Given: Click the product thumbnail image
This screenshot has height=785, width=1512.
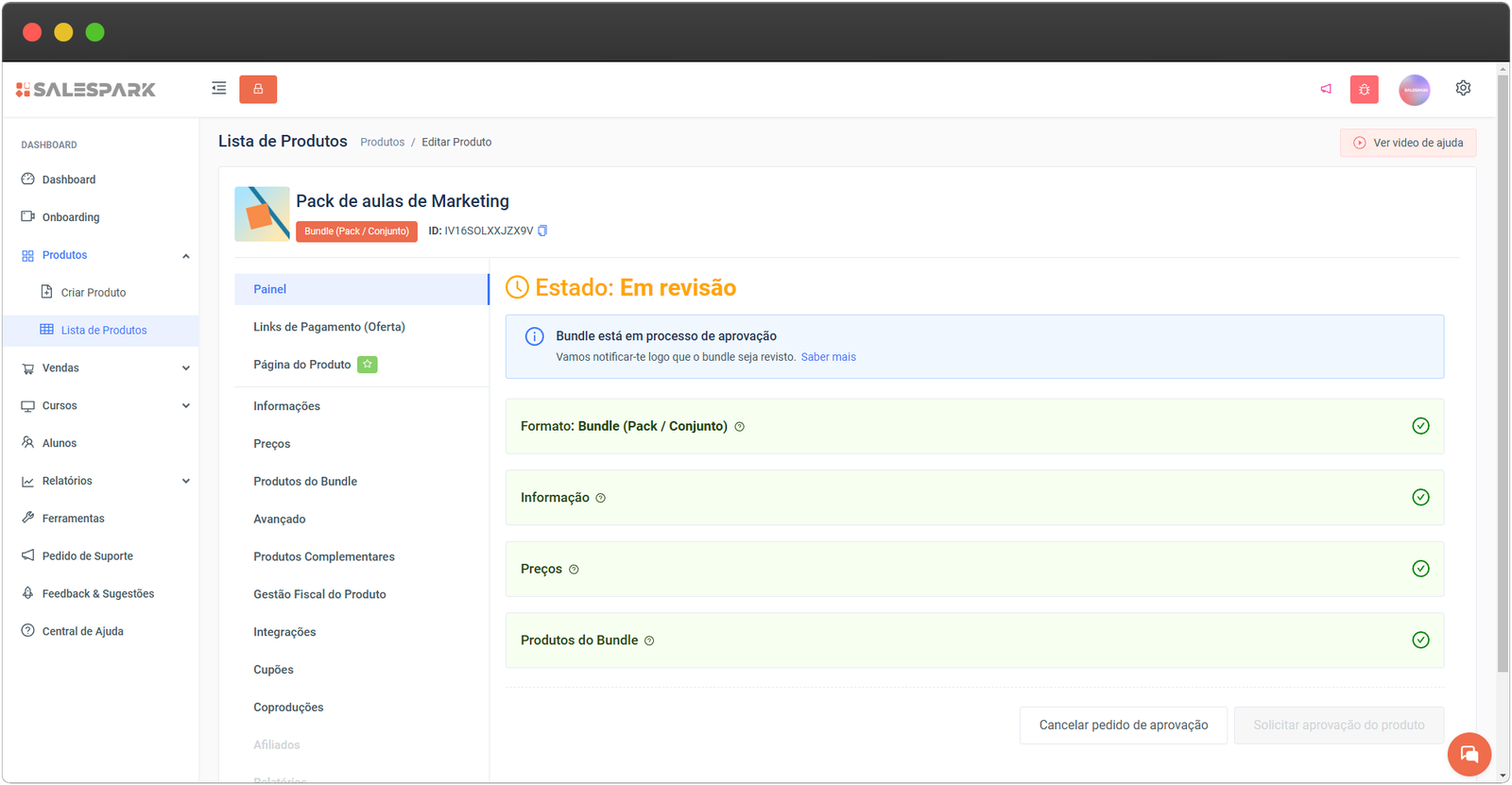Looking at the screenshot, I should pyautogui.click(x=262, y=214).
